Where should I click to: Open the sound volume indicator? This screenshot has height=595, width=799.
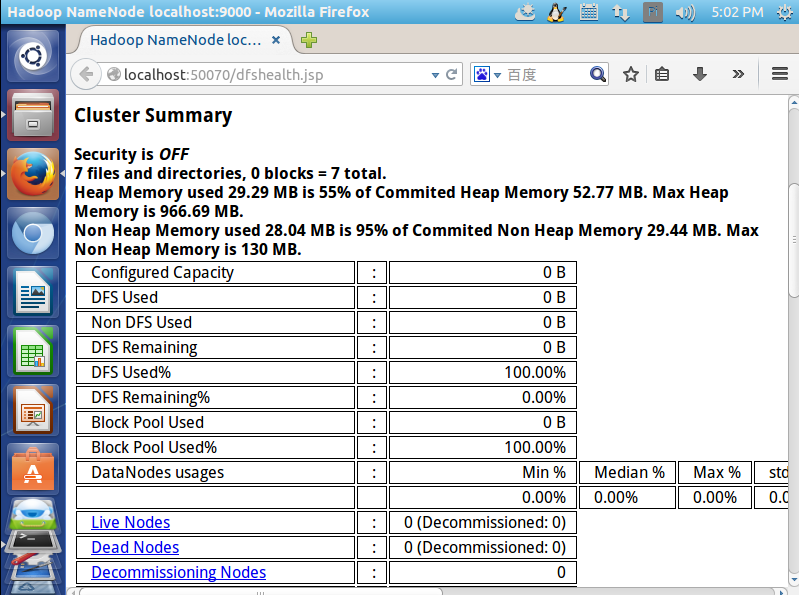click(x=685, y=12)
